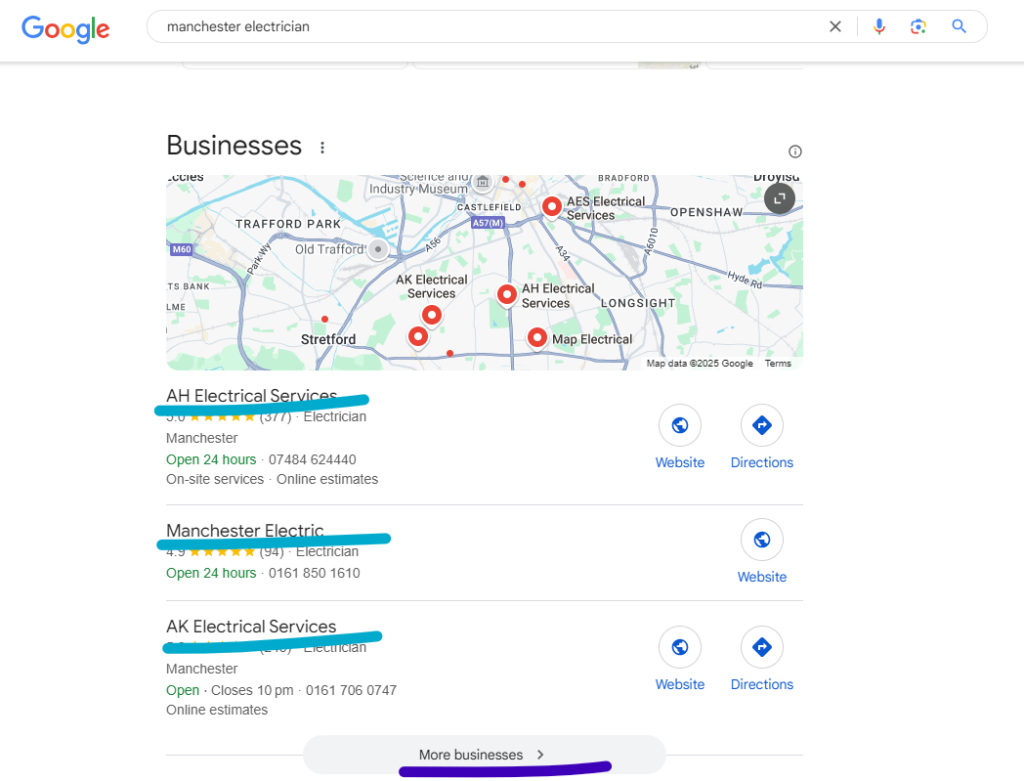The height and width of the screenshot is (781, 1024).
Task: Clear the search query with the X
Action: click(835, 27)
